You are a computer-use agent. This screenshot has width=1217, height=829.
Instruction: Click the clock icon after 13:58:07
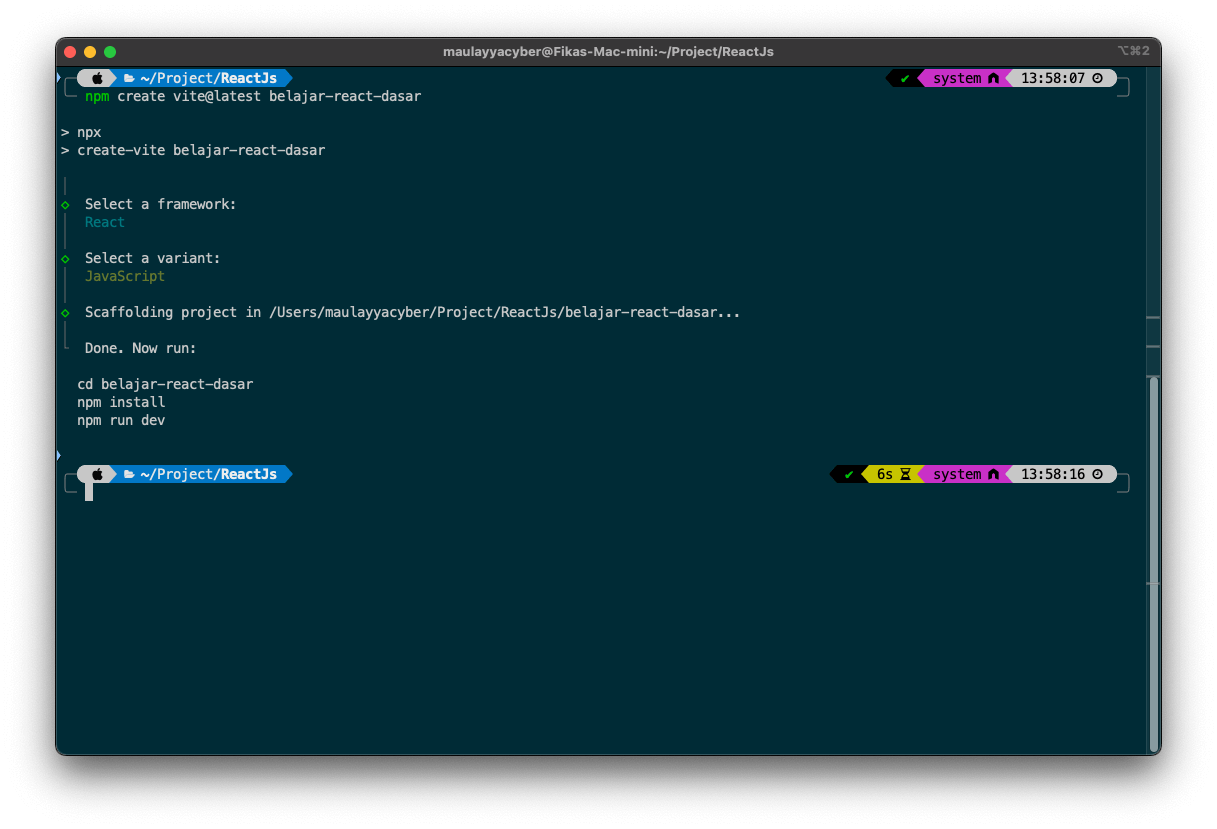pos(1097,78)
